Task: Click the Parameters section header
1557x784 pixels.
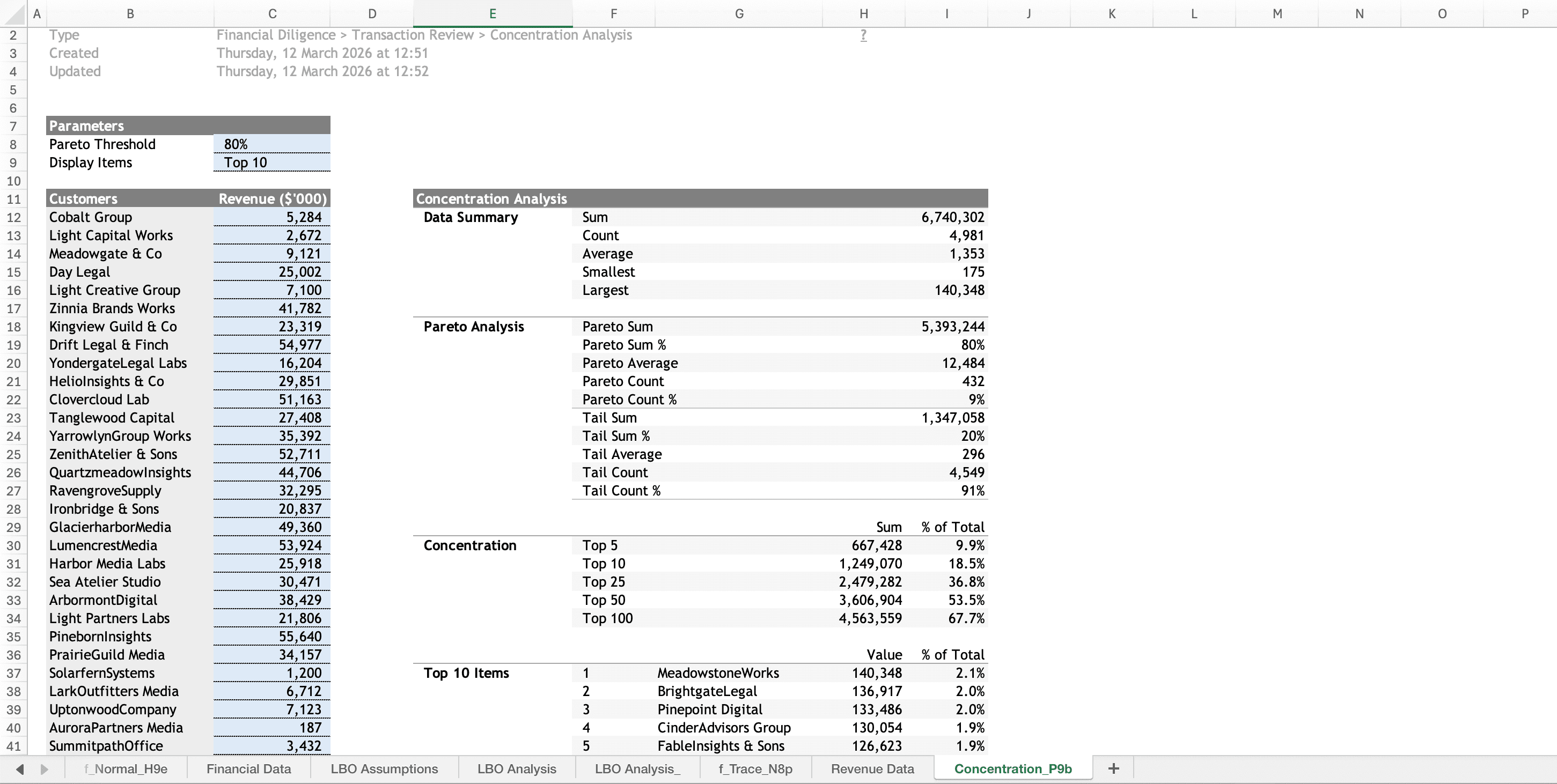Action: pos(188,125)
